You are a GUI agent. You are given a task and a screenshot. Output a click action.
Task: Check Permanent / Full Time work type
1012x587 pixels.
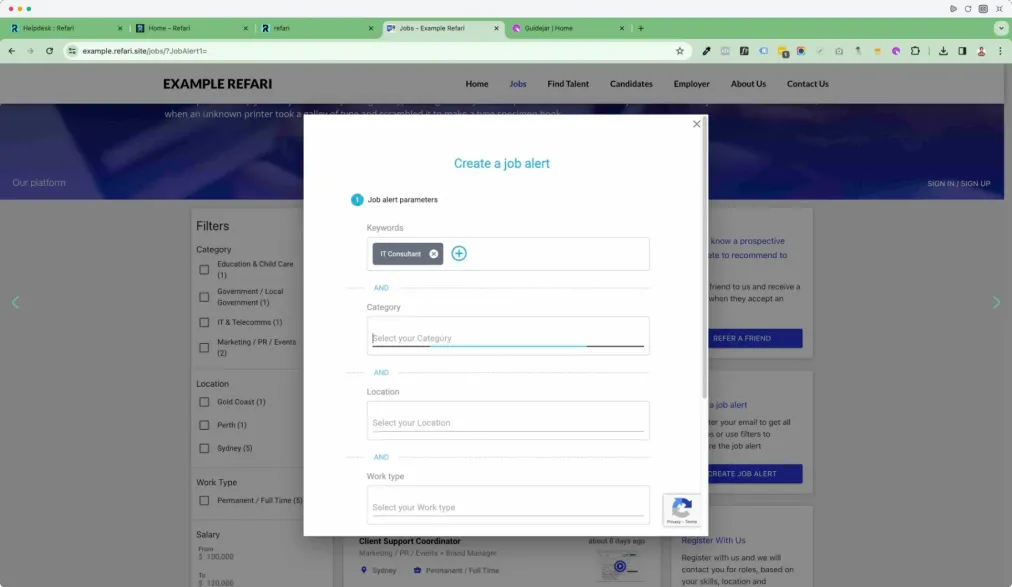pos(204,501)
